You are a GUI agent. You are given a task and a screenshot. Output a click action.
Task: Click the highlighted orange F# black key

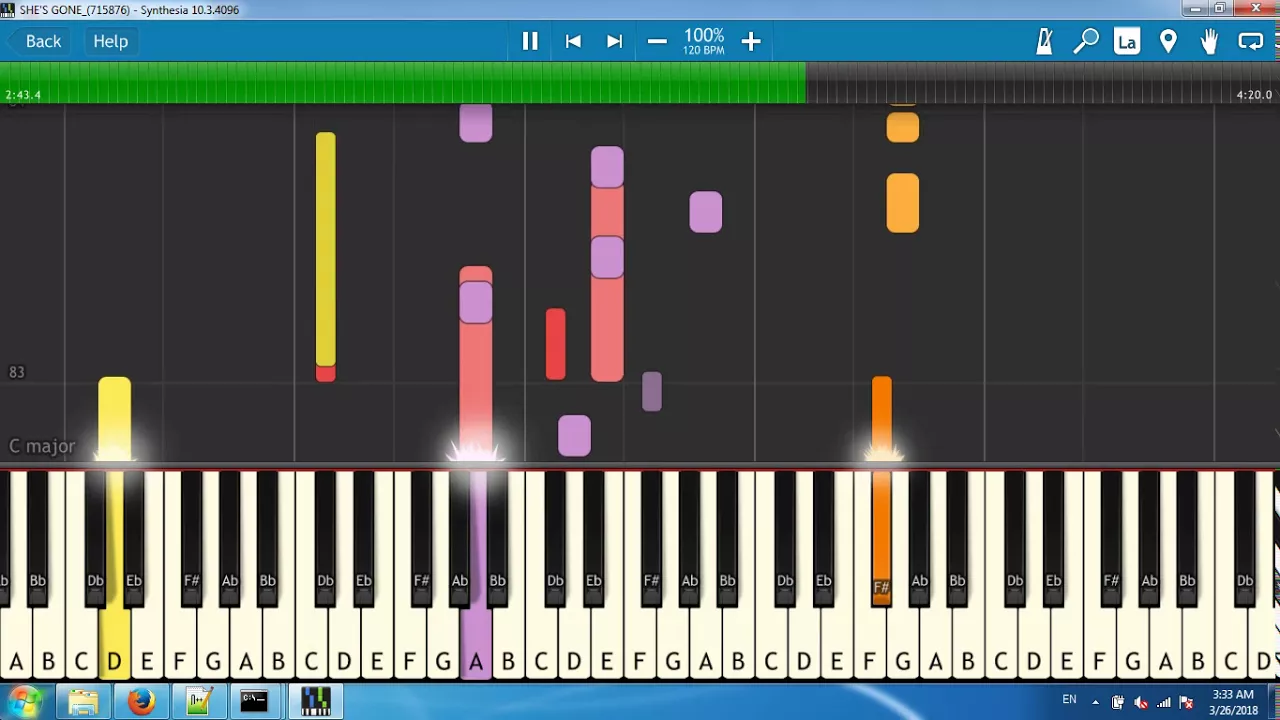(881, 537)
